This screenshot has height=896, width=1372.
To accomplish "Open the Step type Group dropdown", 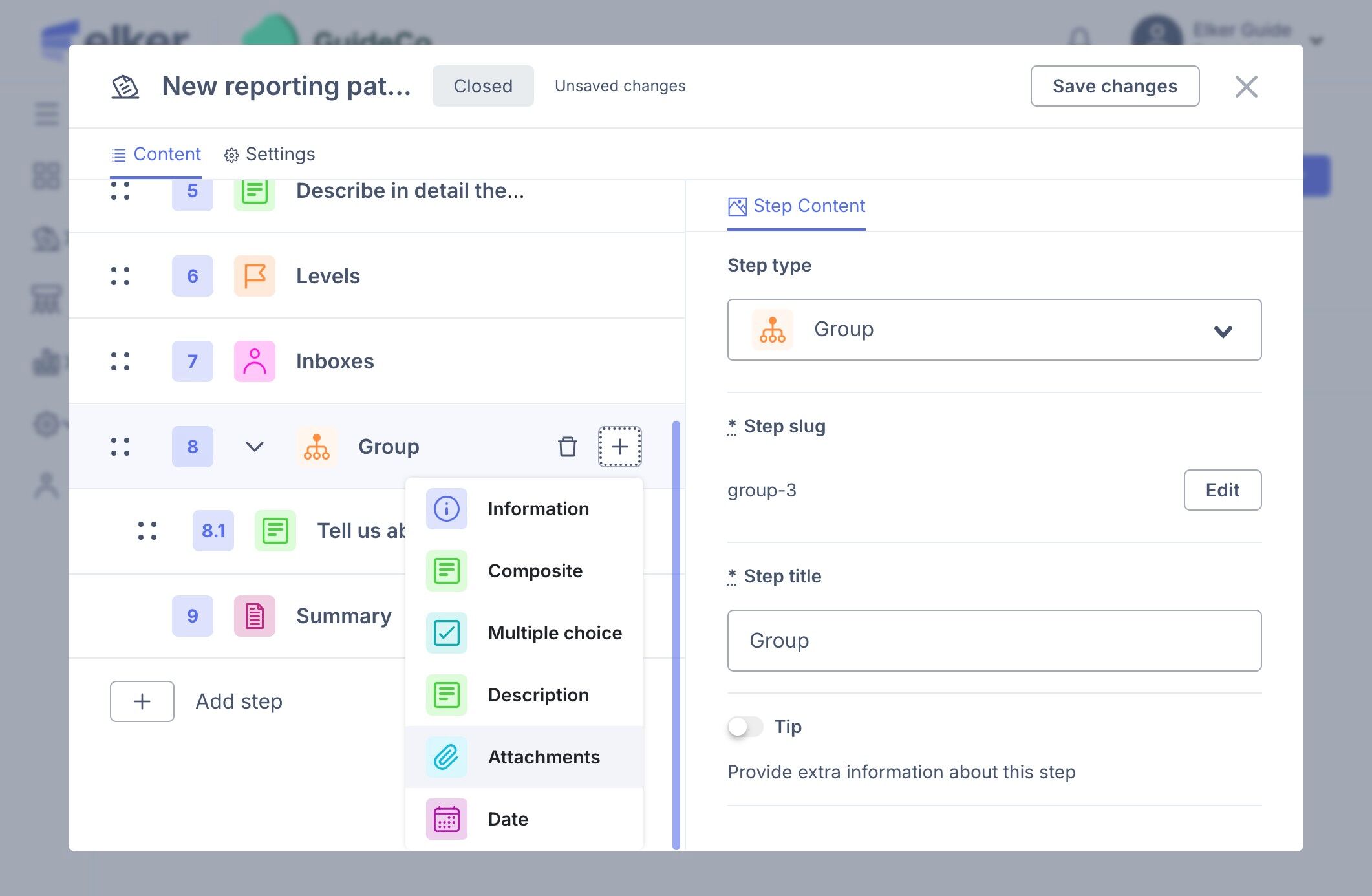I will point(993,330).
